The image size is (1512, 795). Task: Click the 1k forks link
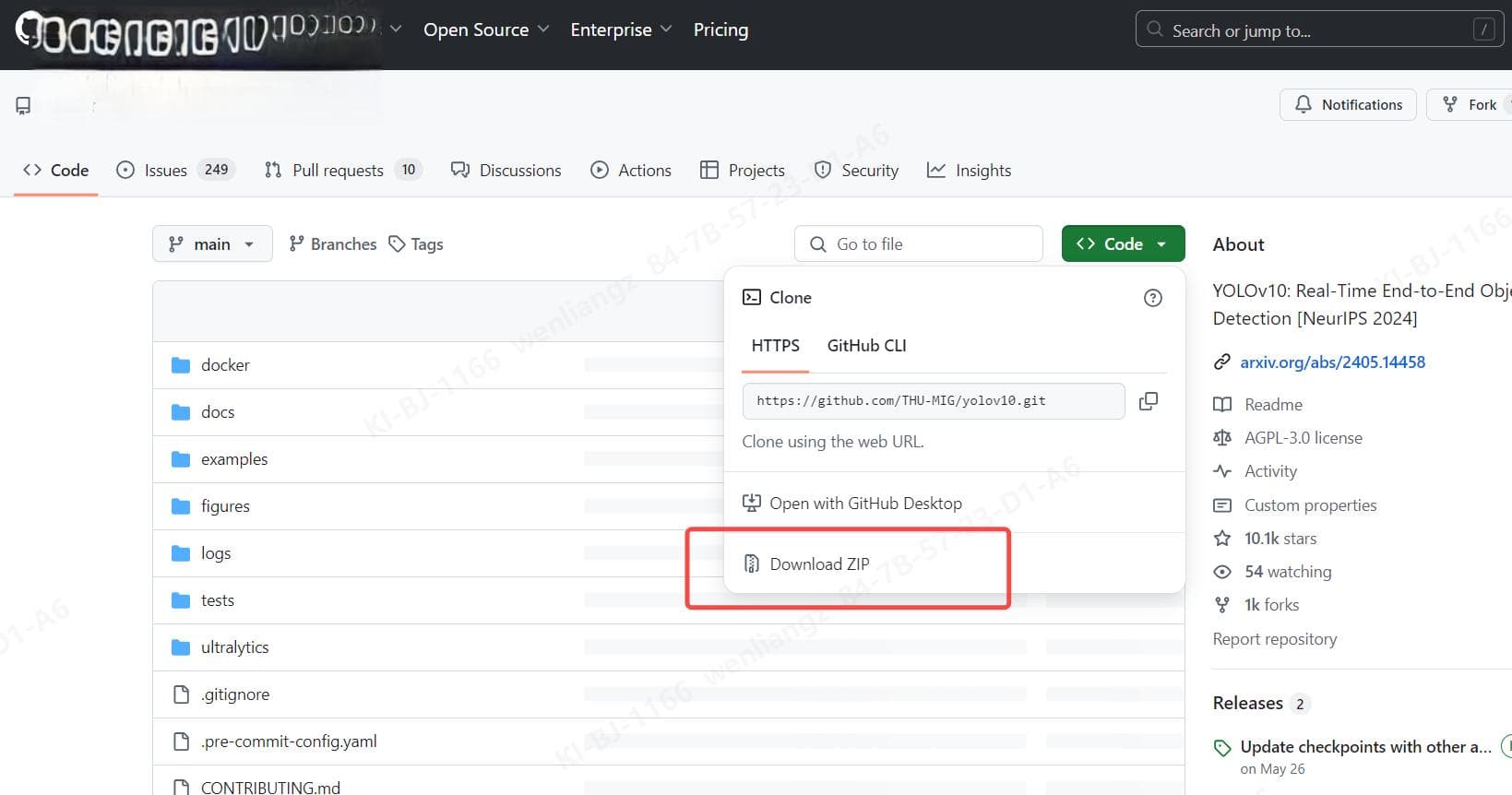tap(1271, 605)
